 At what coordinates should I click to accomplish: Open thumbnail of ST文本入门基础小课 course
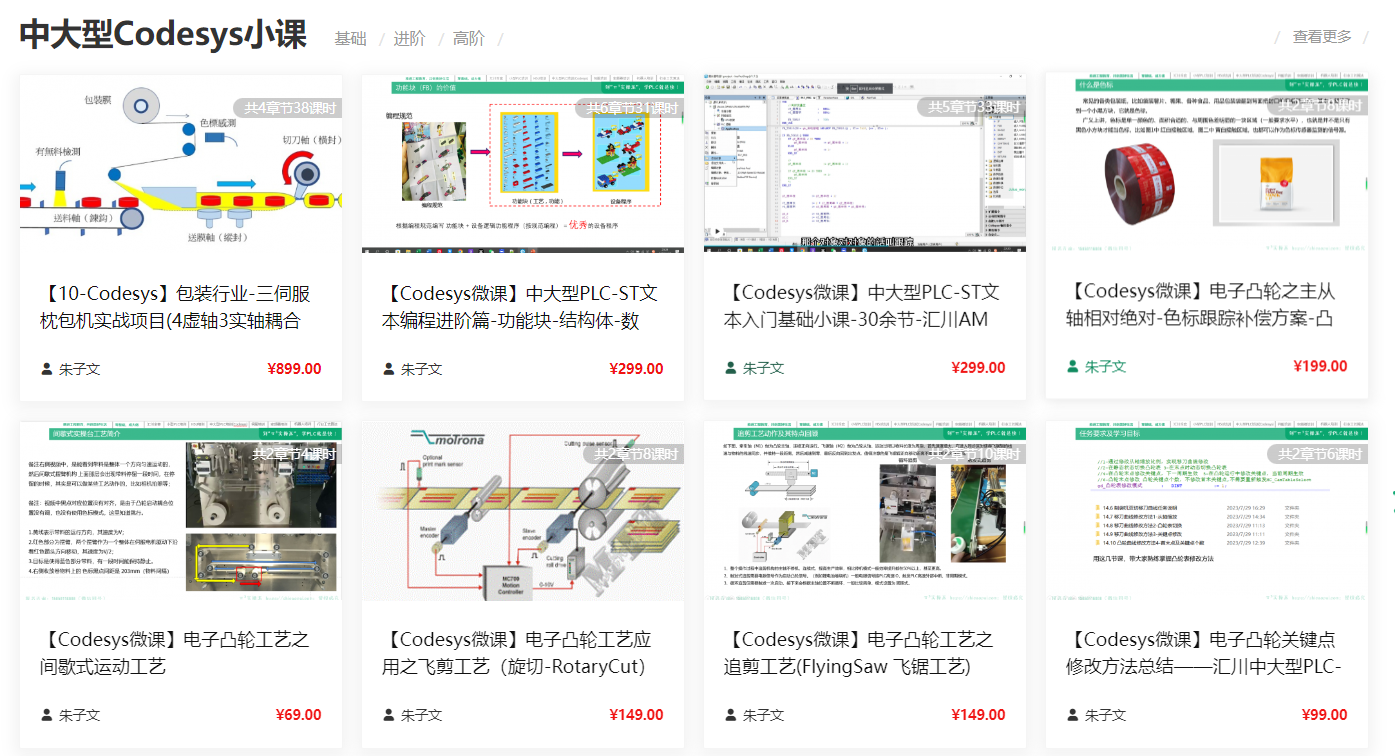coord(865,162)
